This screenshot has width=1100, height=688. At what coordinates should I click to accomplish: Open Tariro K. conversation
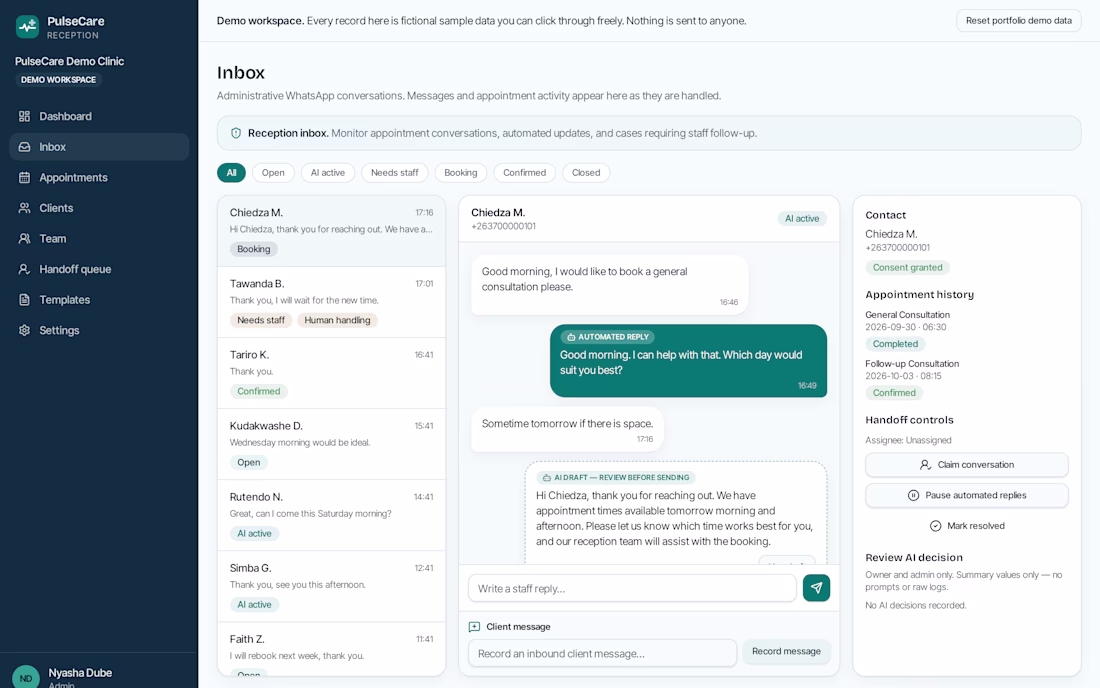tap(331, 373)
